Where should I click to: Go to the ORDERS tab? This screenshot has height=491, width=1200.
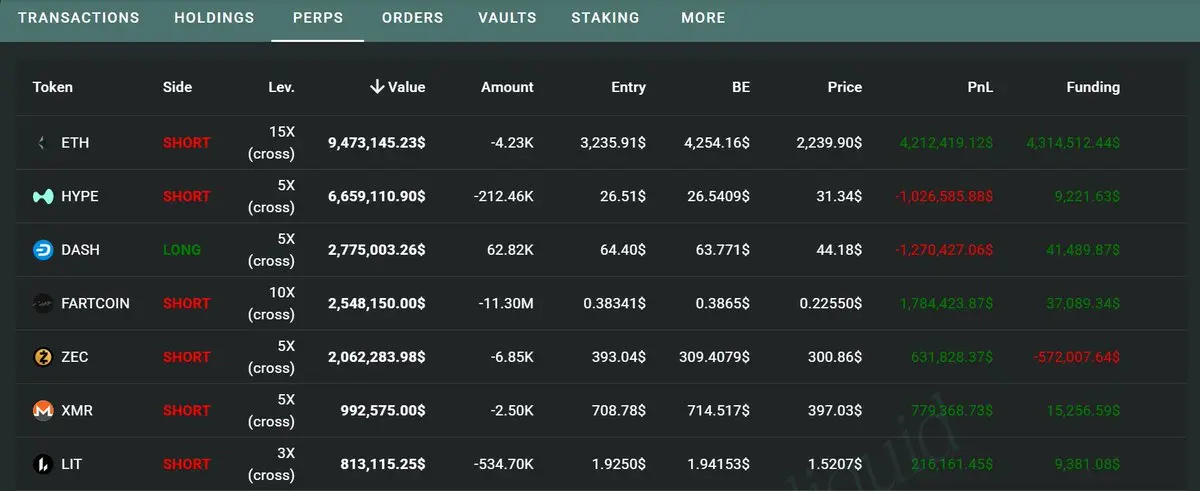point(412,18)
